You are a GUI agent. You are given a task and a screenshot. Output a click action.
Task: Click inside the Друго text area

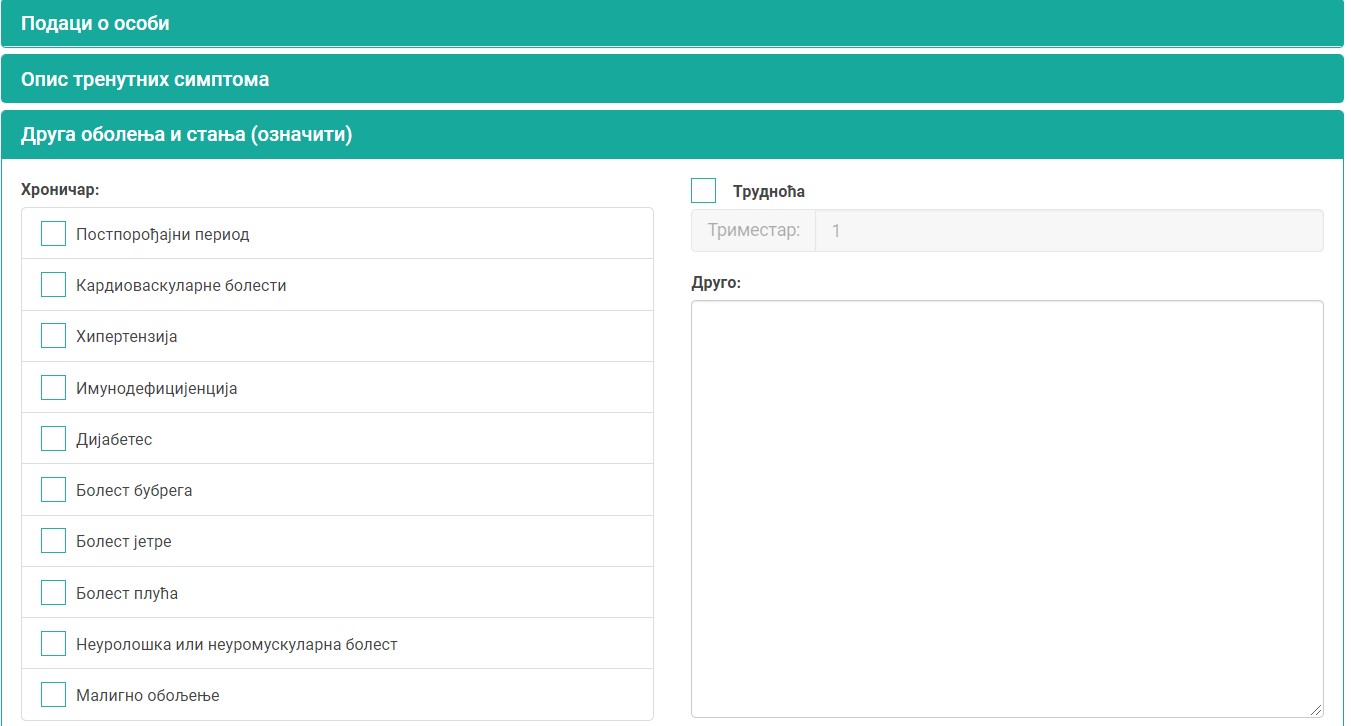(1007, 509)
